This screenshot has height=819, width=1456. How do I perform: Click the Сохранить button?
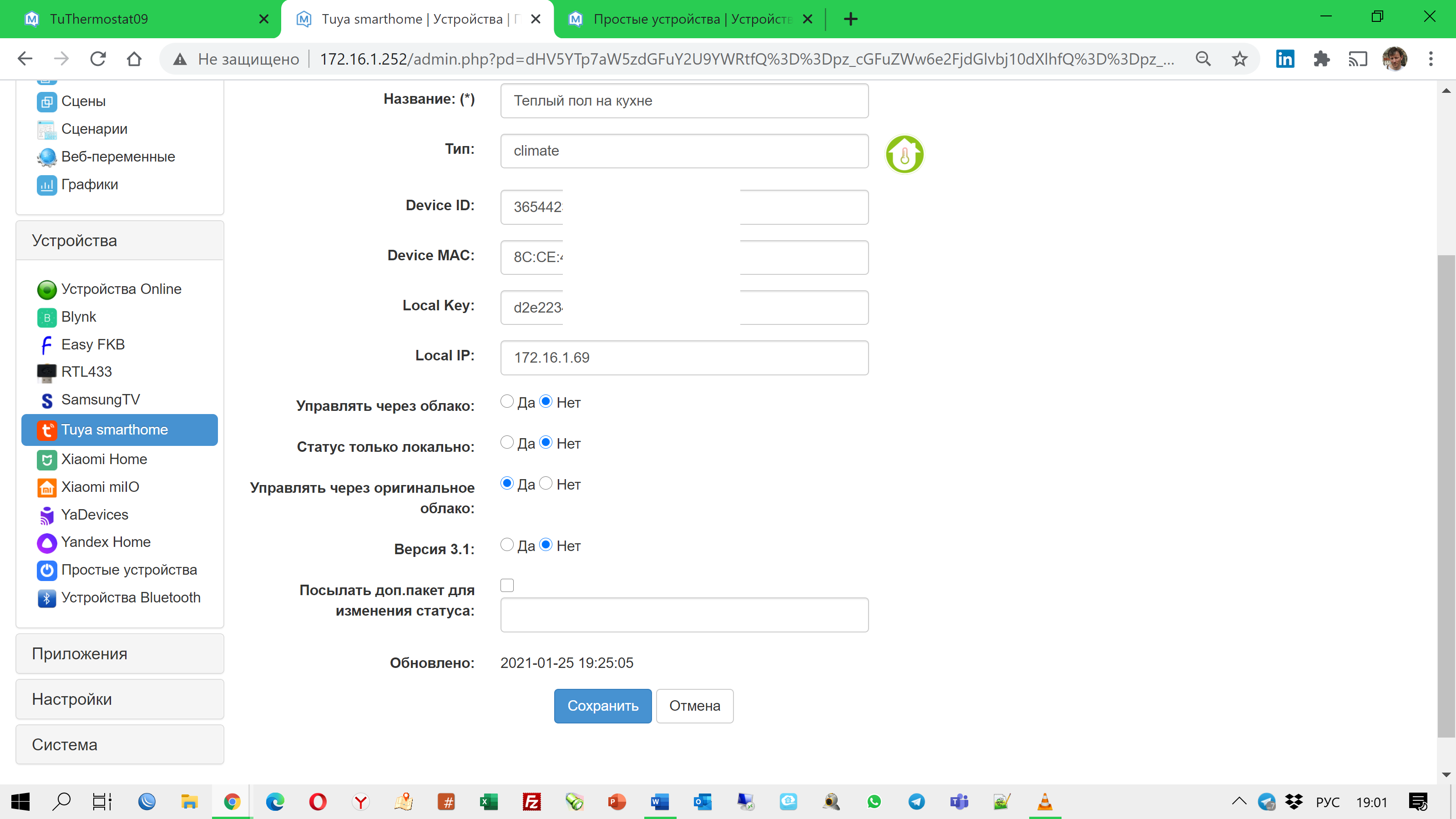click(x=602, y=705)
